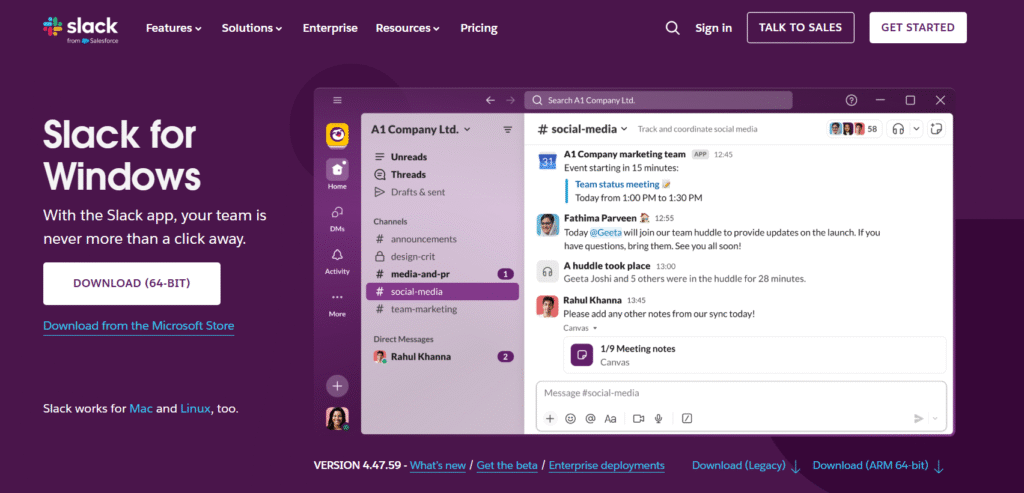
Task: Toggle the hamburger menu in the app title bar
Action: (337, 100)
